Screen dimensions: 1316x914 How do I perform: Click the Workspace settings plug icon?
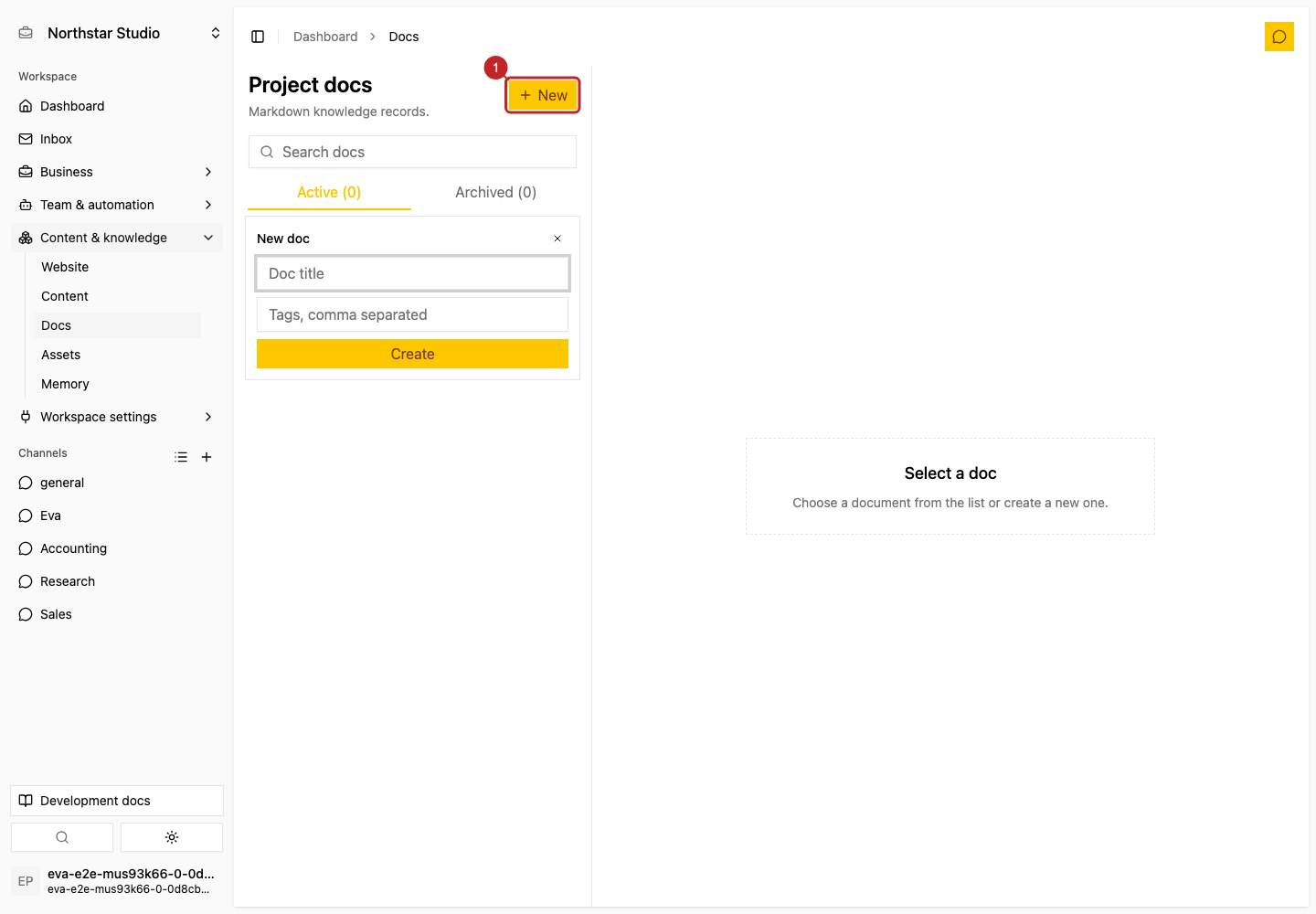pos(26,417)
